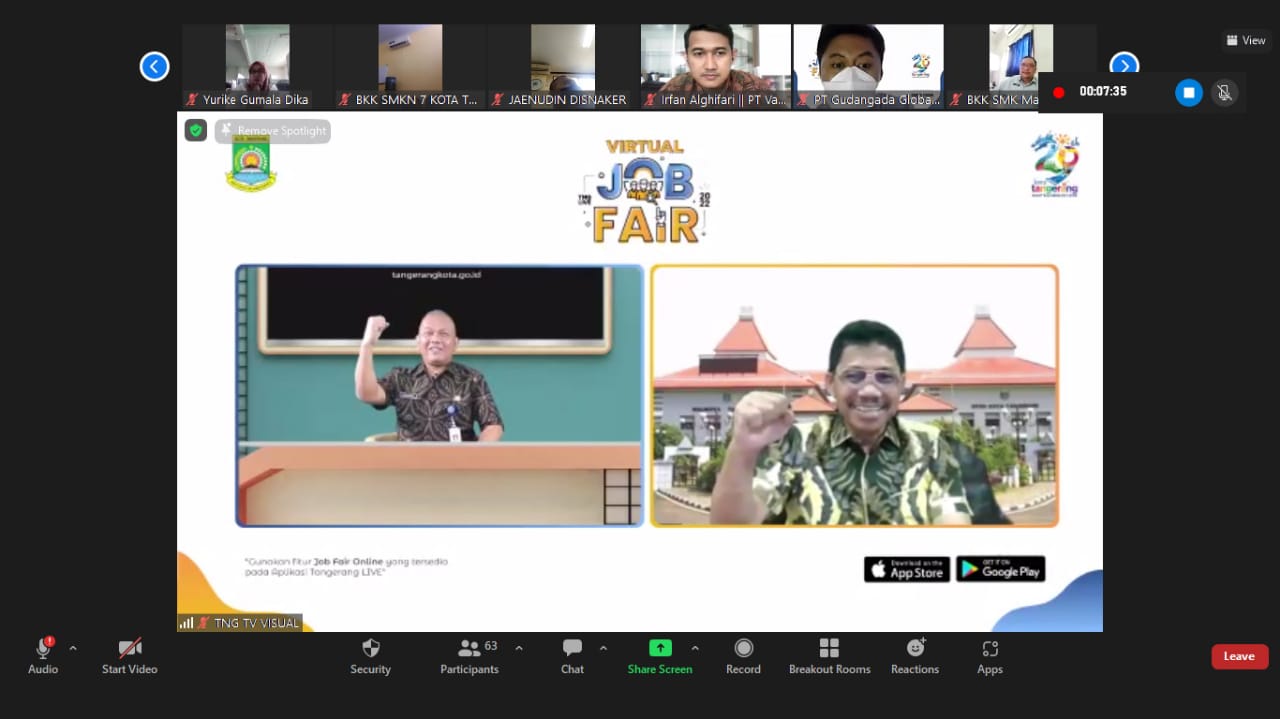Open the Participants panel
The width and height of the screenshot is (1280, 719).
coord(469,656)
